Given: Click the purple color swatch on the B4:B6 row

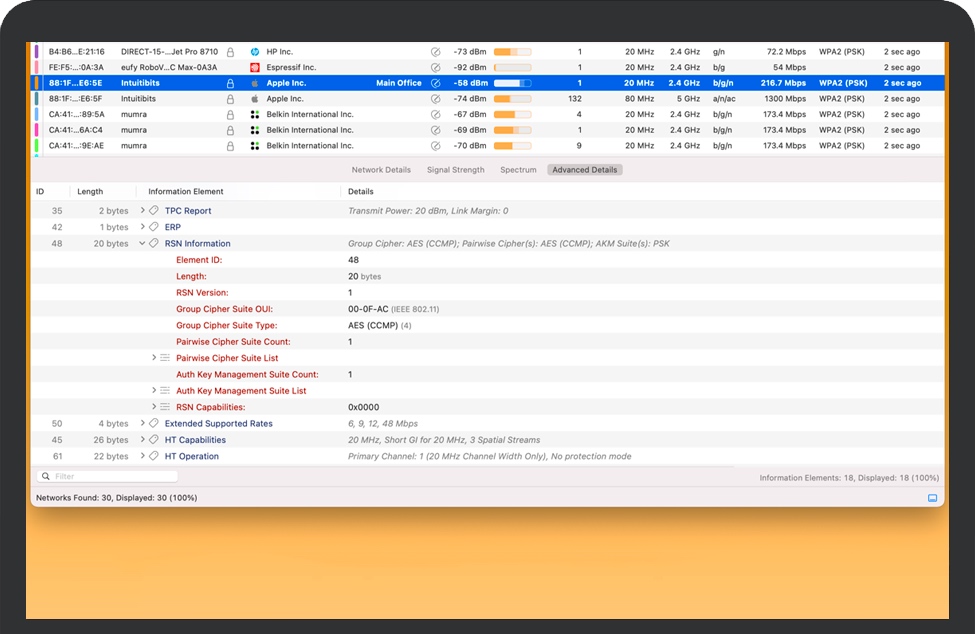Looking at the screenshot, I should [37, 51].
